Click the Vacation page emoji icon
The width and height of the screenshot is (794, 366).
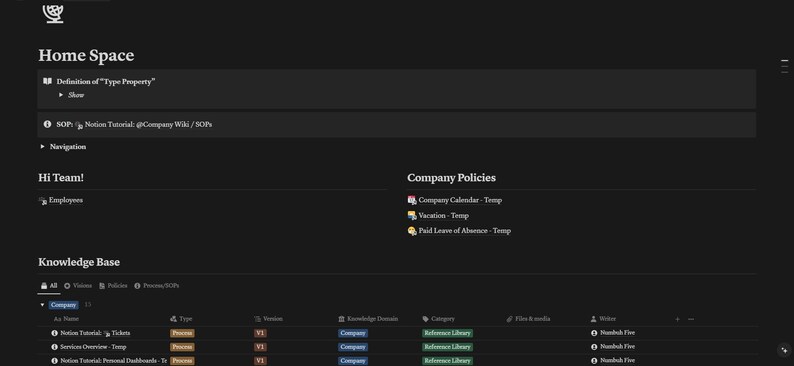click(x=412, y=215)
